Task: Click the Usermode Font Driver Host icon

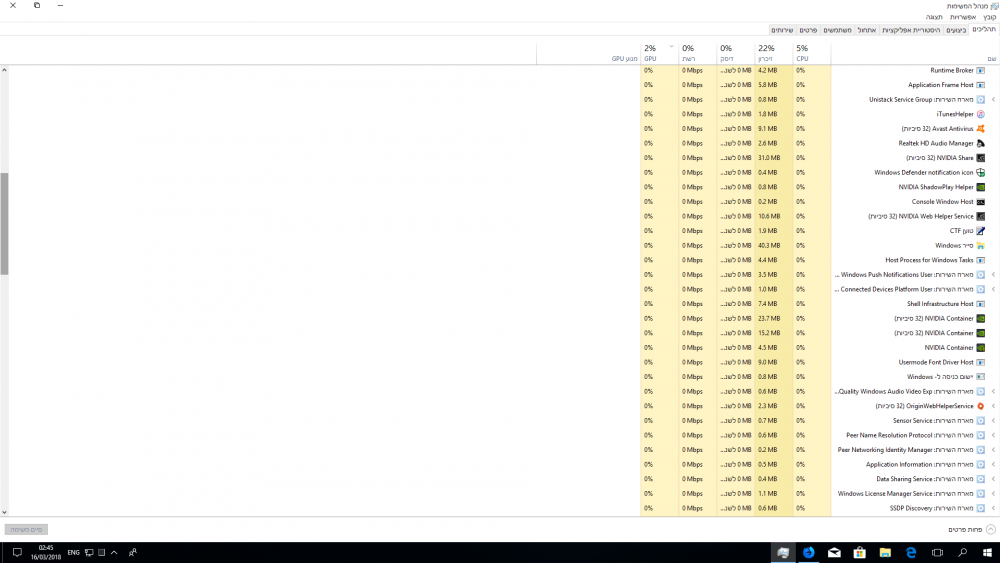Action: coord(981,362)
